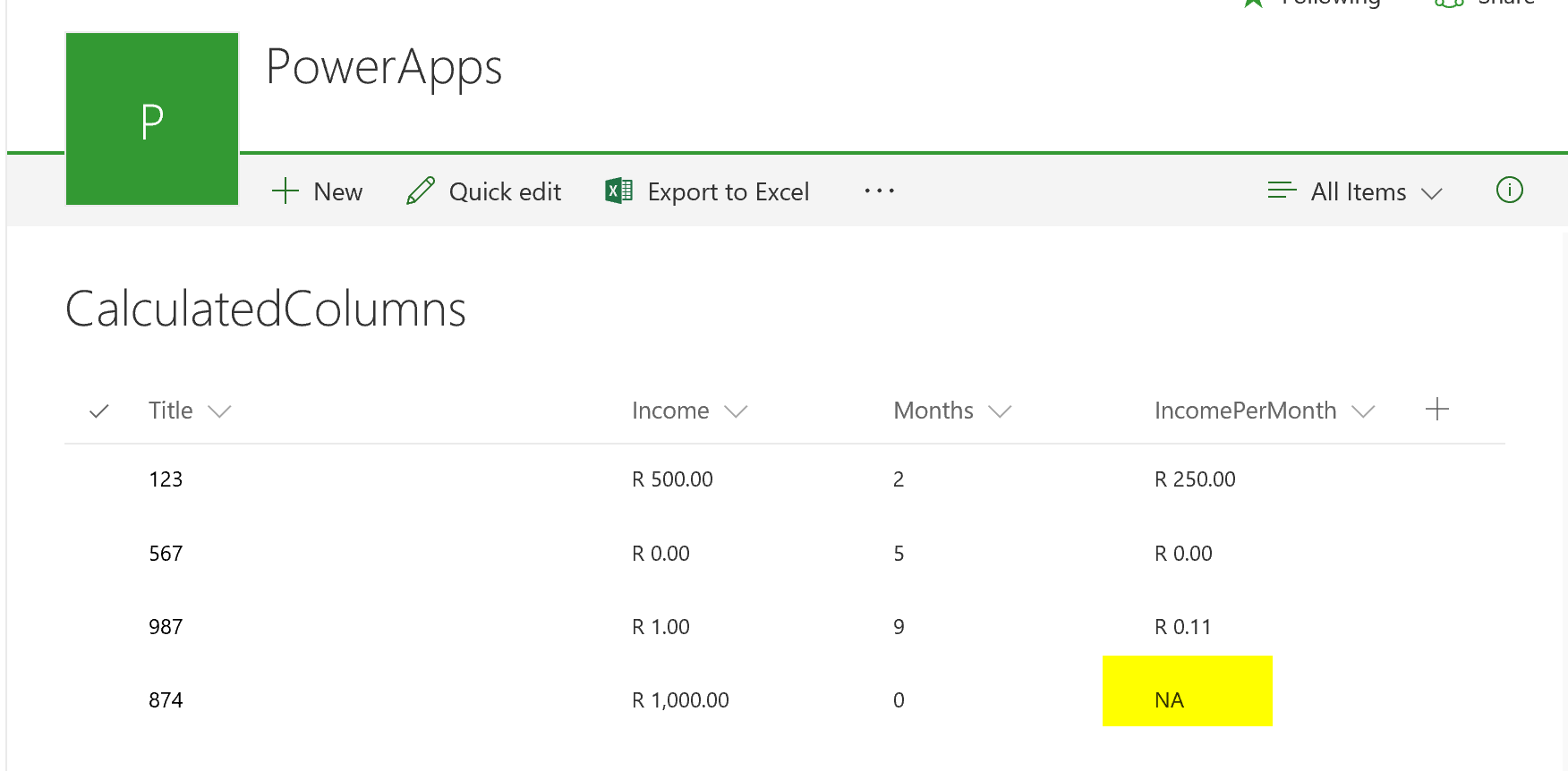Image resolution: width=1568 pixels, height=771 pixels.
Task: Expand the All Items view dropdown chevron
Action: (1432, 193)
